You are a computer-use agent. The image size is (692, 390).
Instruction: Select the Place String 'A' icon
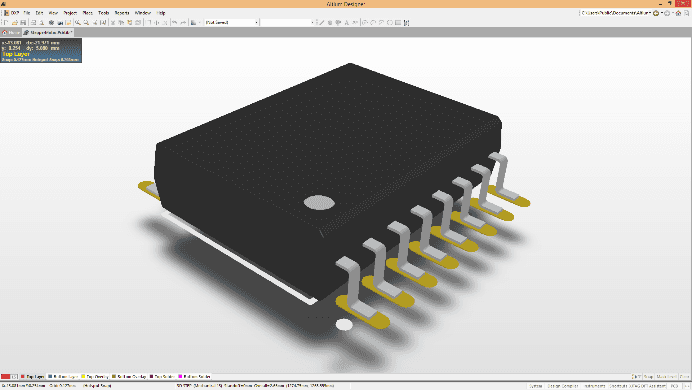click(x=346, y=22)
